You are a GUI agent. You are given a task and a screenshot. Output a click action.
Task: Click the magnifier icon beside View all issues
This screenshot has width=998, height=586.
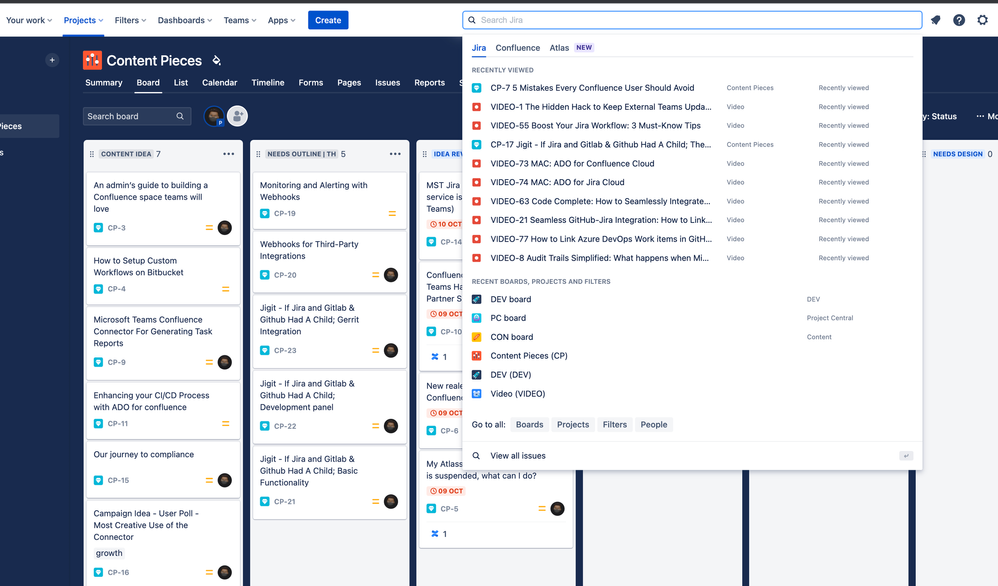(x=476, y=456)
